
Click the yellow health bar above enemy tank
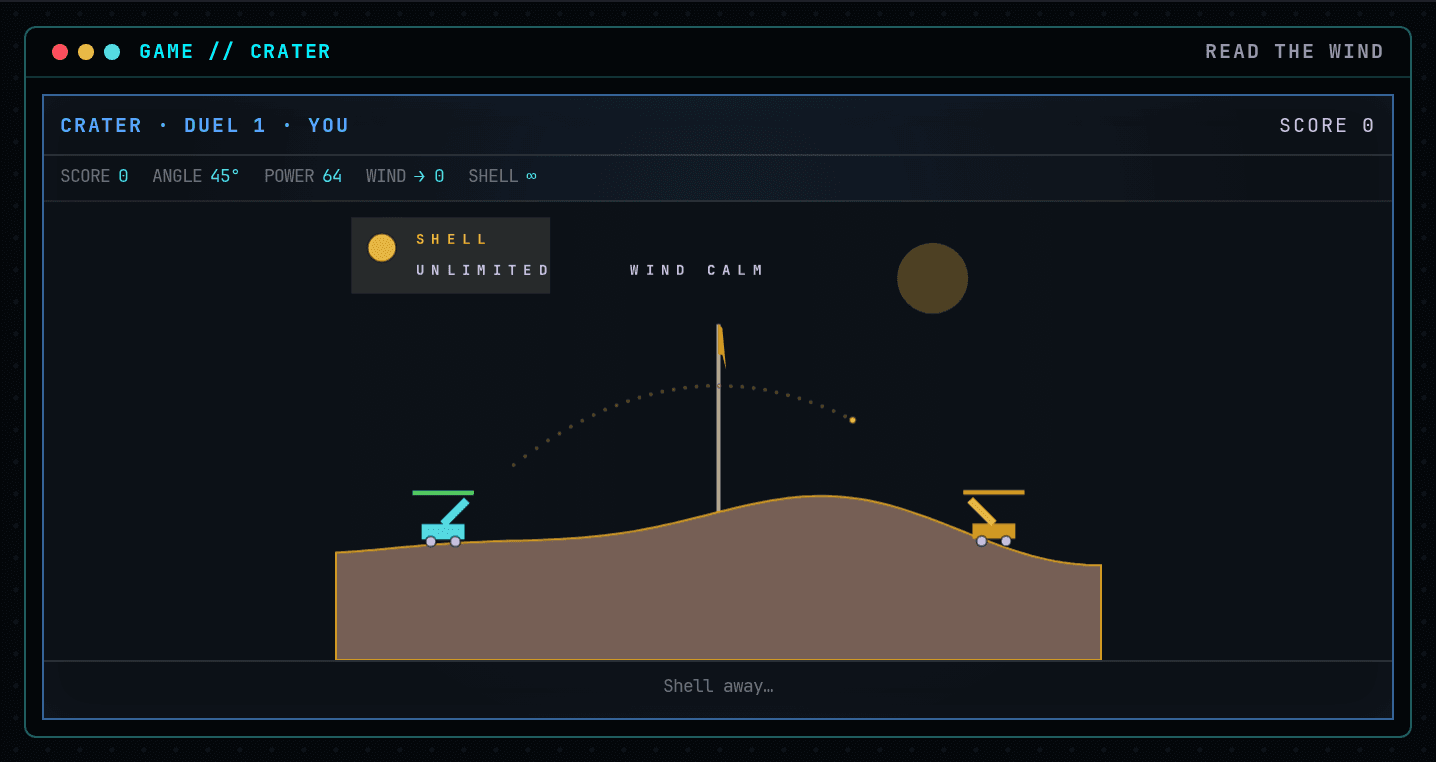(994, 492)
